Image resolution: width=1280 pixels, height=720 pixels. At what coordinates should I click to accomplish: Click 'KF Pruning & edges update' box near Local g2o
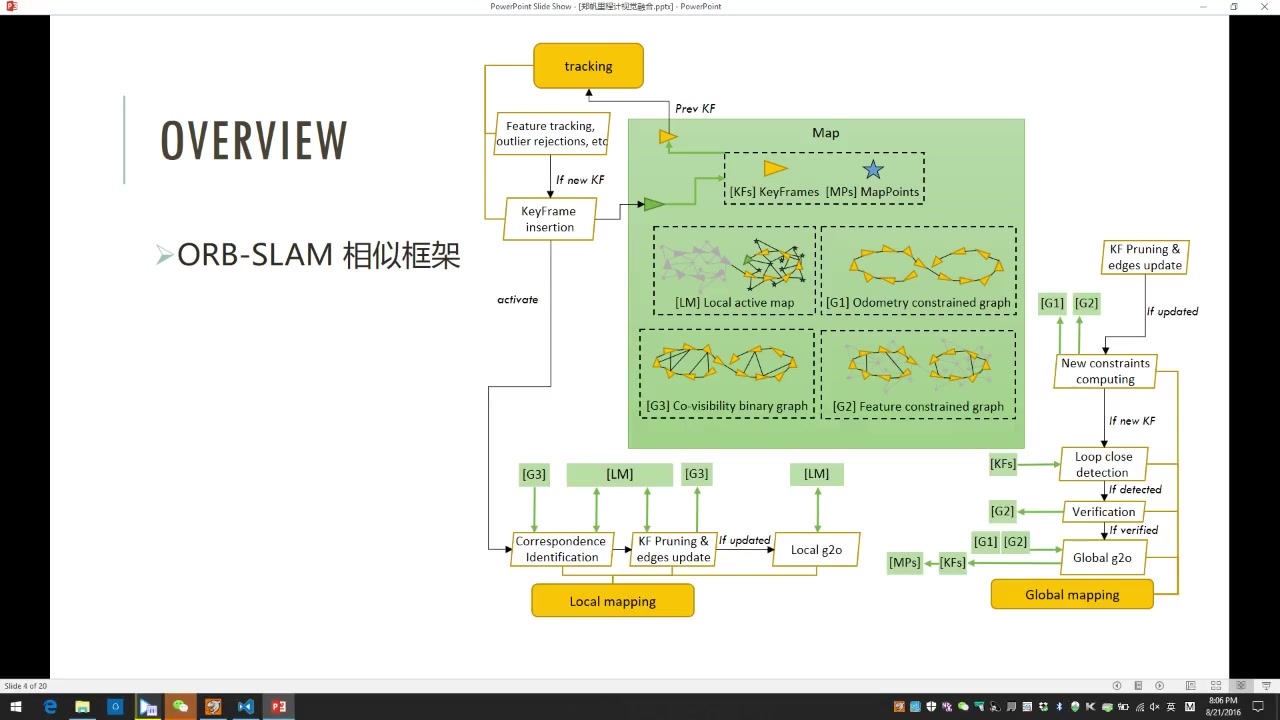674,549
